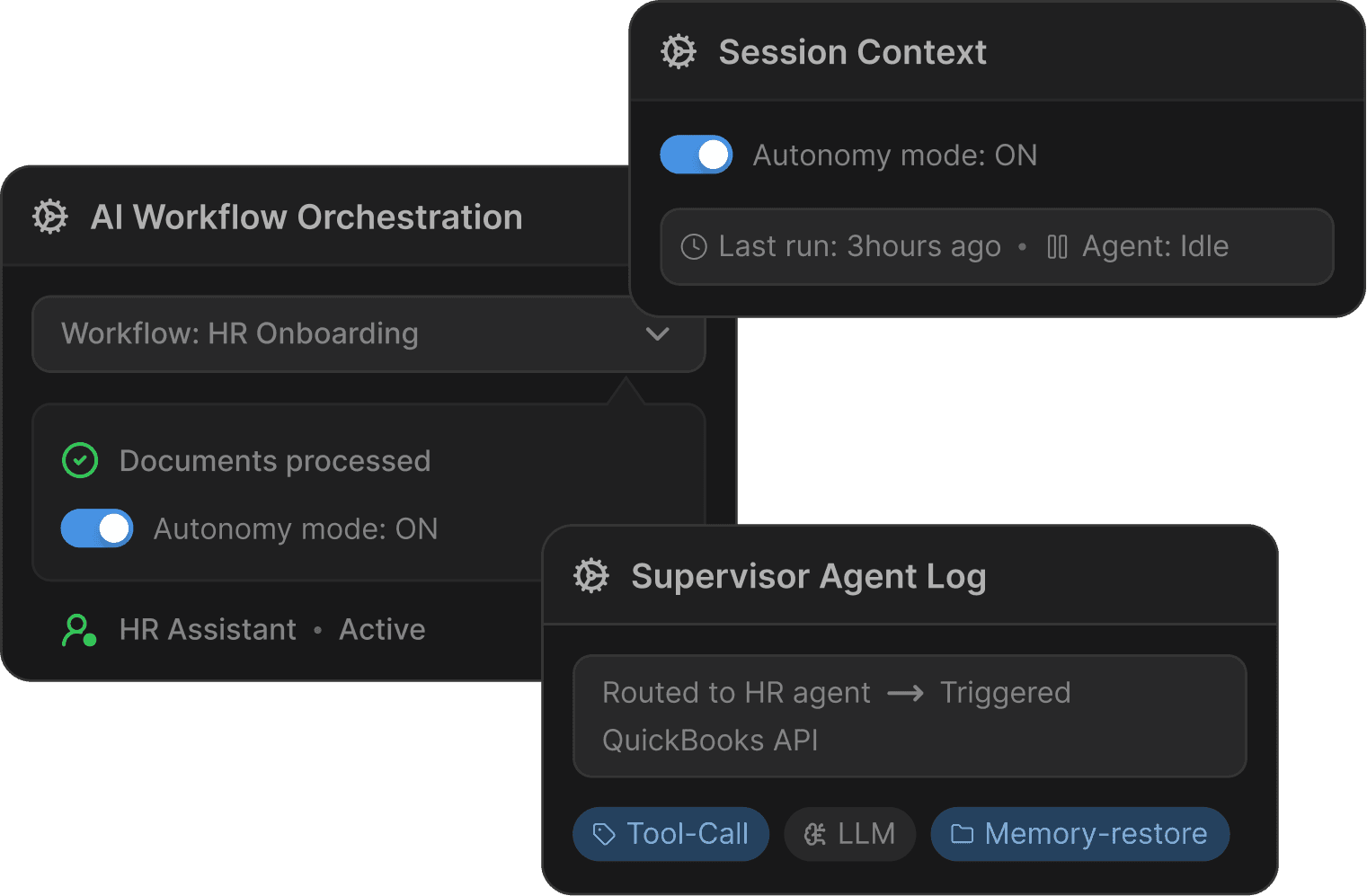Image resolution: width=1367 pixels, height=896 pixels.
Task: Click the gear icon beside AI Workflow Orchestration
Action: coord(50,217)
